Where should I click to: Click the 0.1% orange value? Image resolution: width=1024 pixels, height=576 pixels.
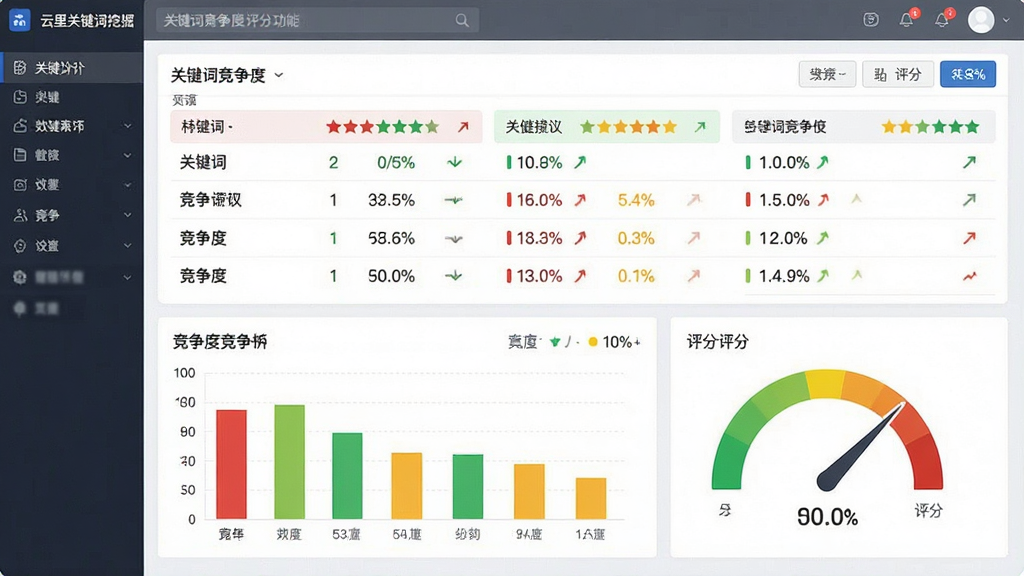click(x=636, y=276)
